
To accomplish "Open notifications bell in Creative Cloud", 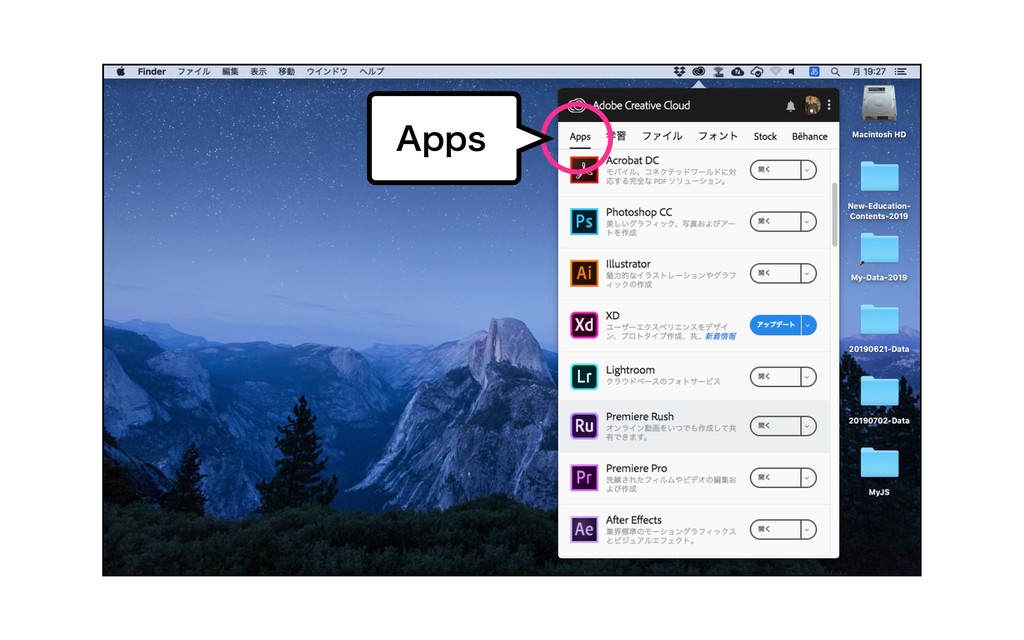I will [790, 106].
